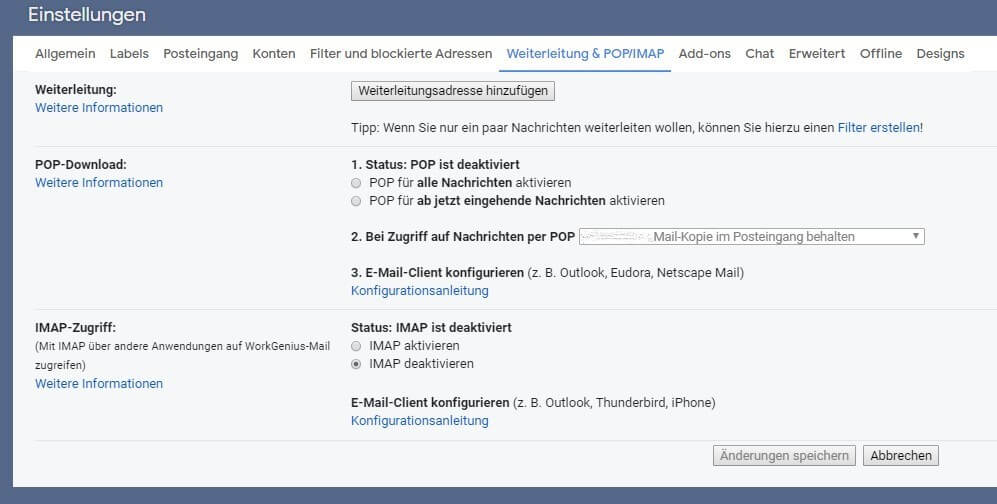Switch to the Designs tab

[x=940, y=54]
